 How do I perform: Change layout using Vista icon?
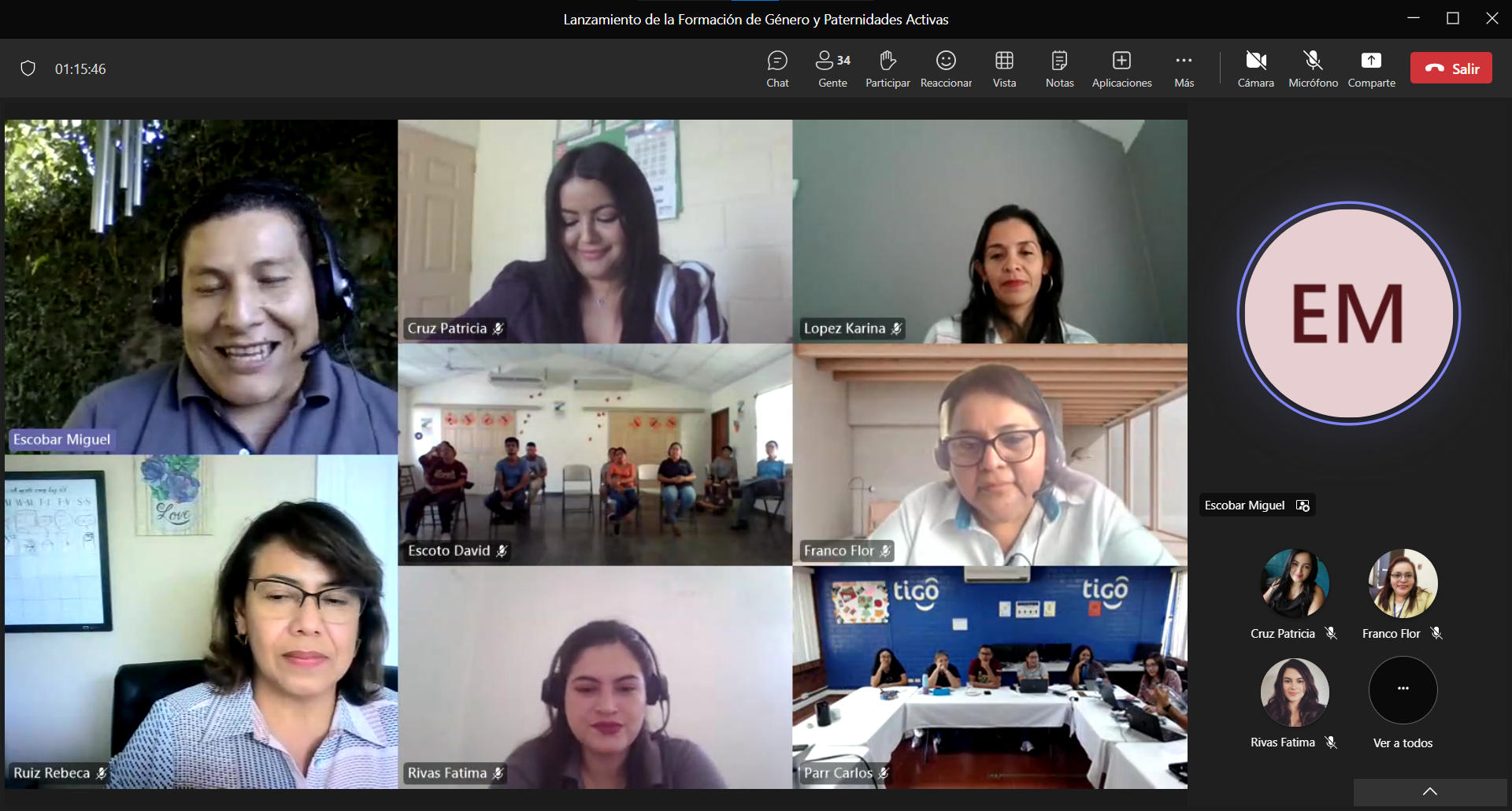click(x=1004, y=69)
